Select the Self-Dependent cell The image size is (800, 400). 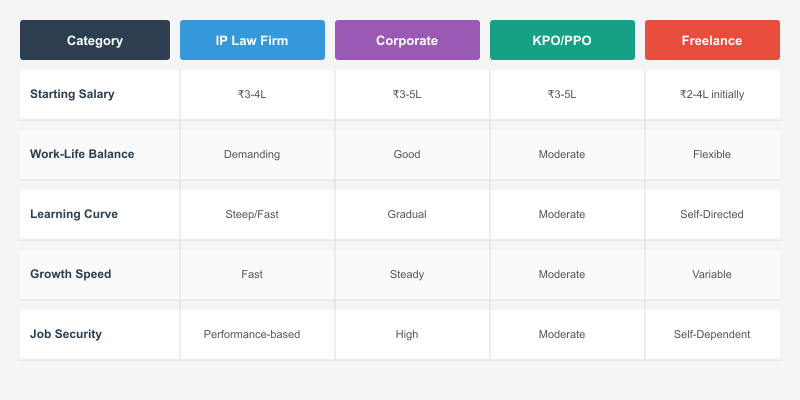pos(712,335)
